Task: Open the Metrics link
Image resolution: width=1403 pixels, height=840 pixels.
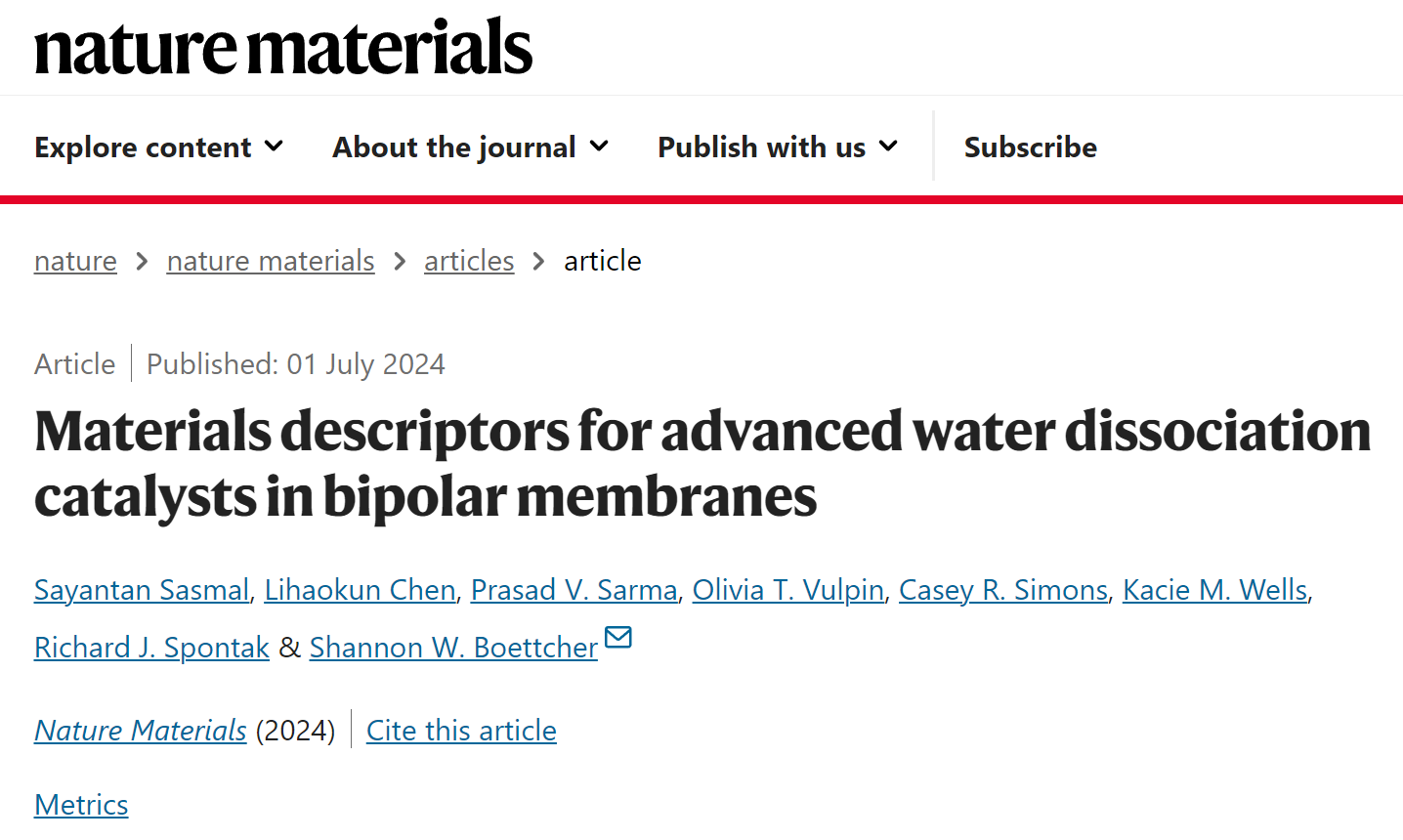Action: (81, 805)
